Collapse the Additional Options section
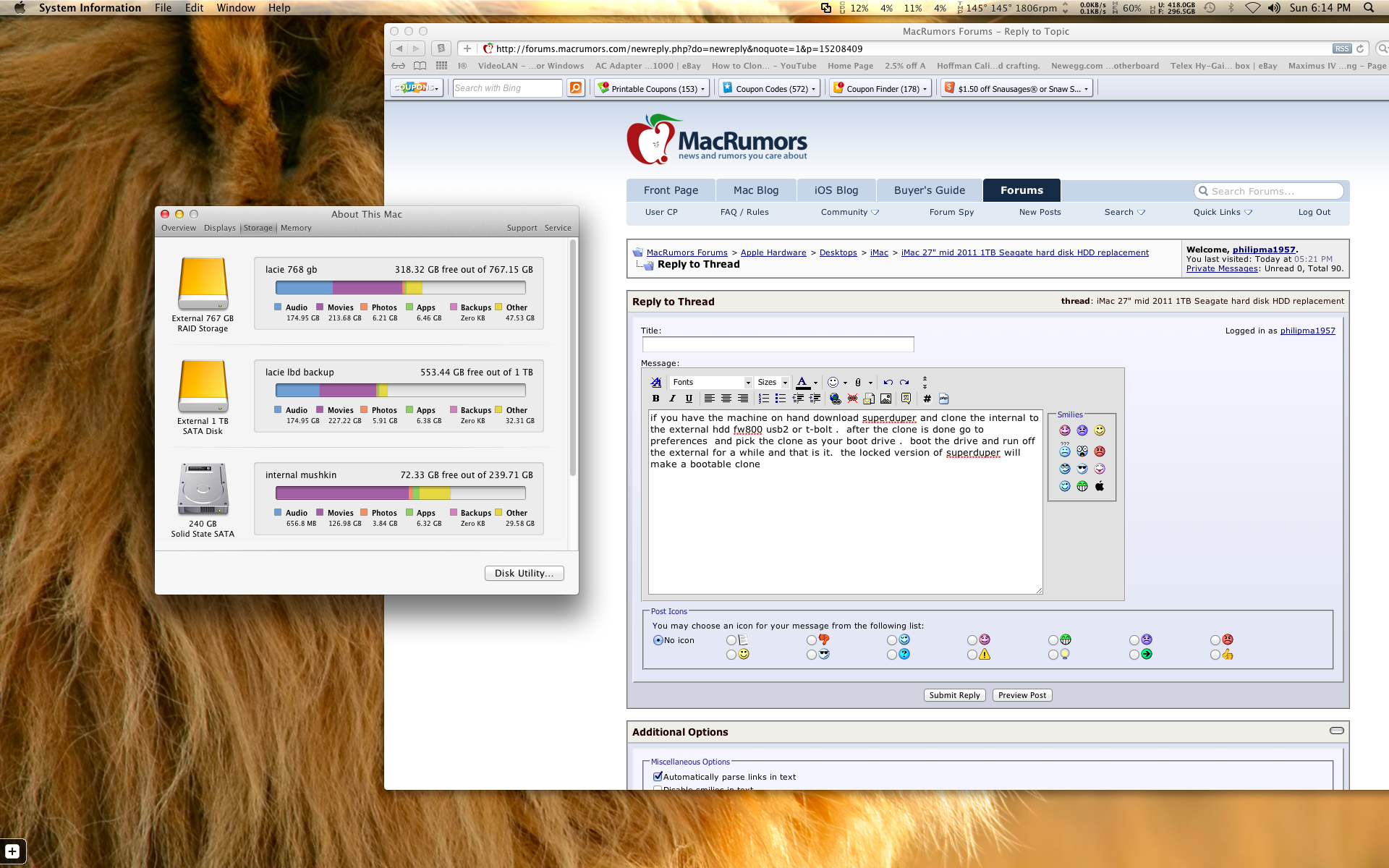This screenshot has height=868, width=1389. click(1336, 731)
